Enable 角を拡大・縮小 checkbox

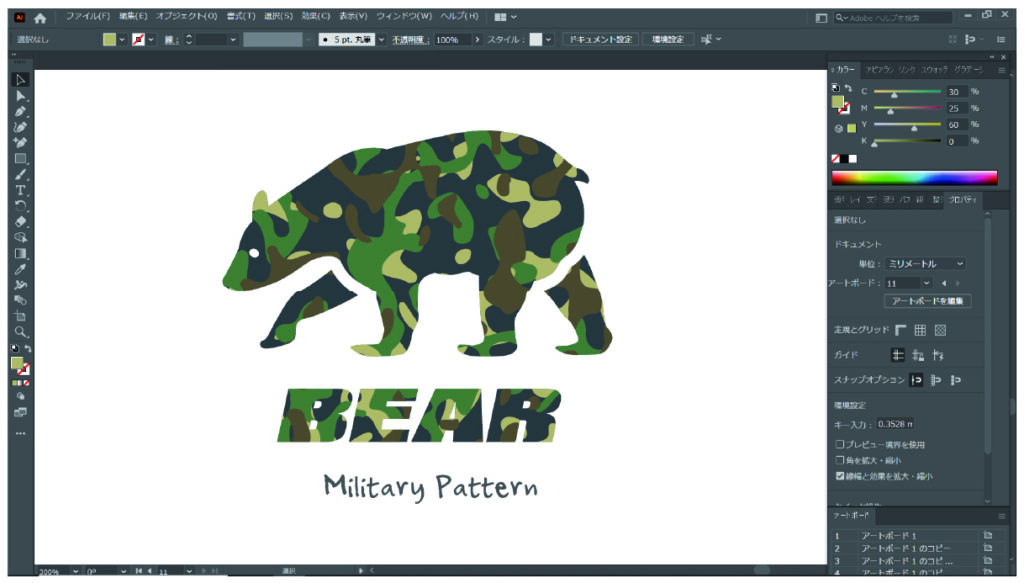[x=840, y=460]
